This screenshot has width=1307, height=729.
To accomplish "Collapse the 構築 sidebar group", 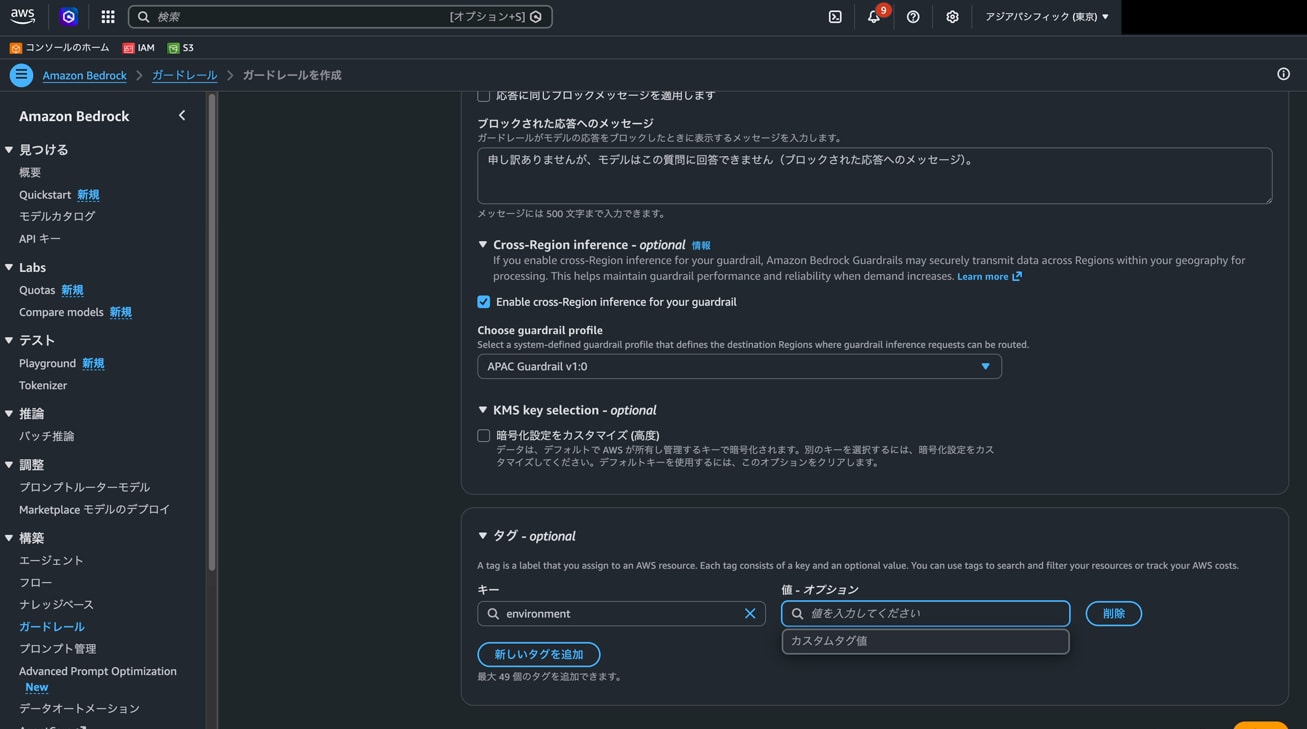I will point(9,538).
